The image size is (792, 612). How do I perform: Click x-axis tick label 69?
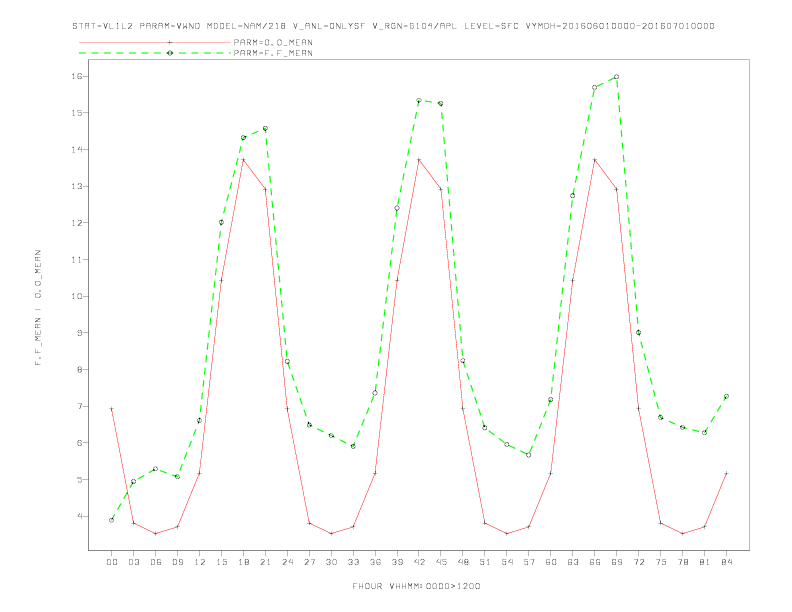pos(617,562)
